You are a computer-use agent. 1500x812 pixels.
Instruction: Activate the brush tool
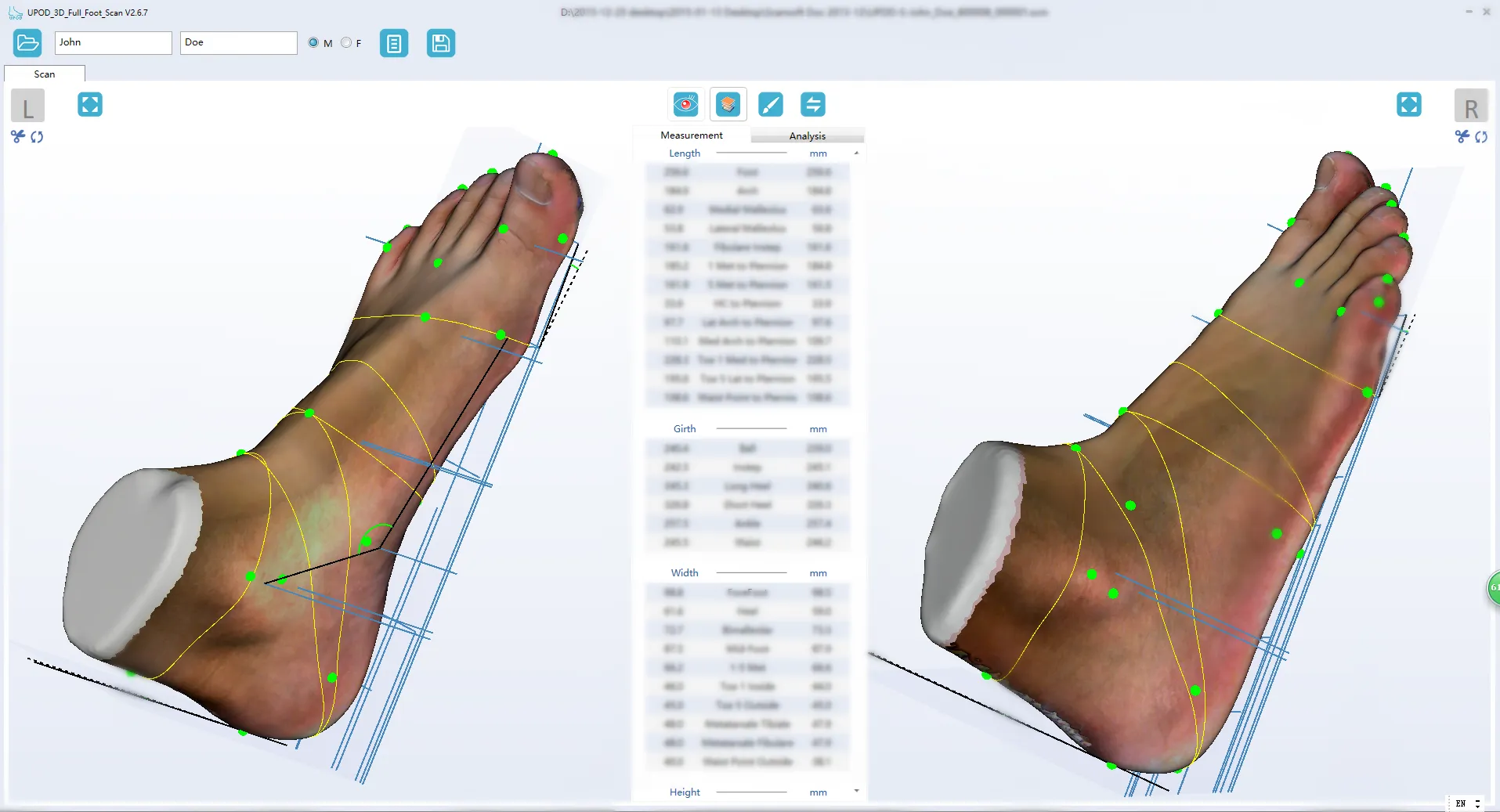(771, 103)
